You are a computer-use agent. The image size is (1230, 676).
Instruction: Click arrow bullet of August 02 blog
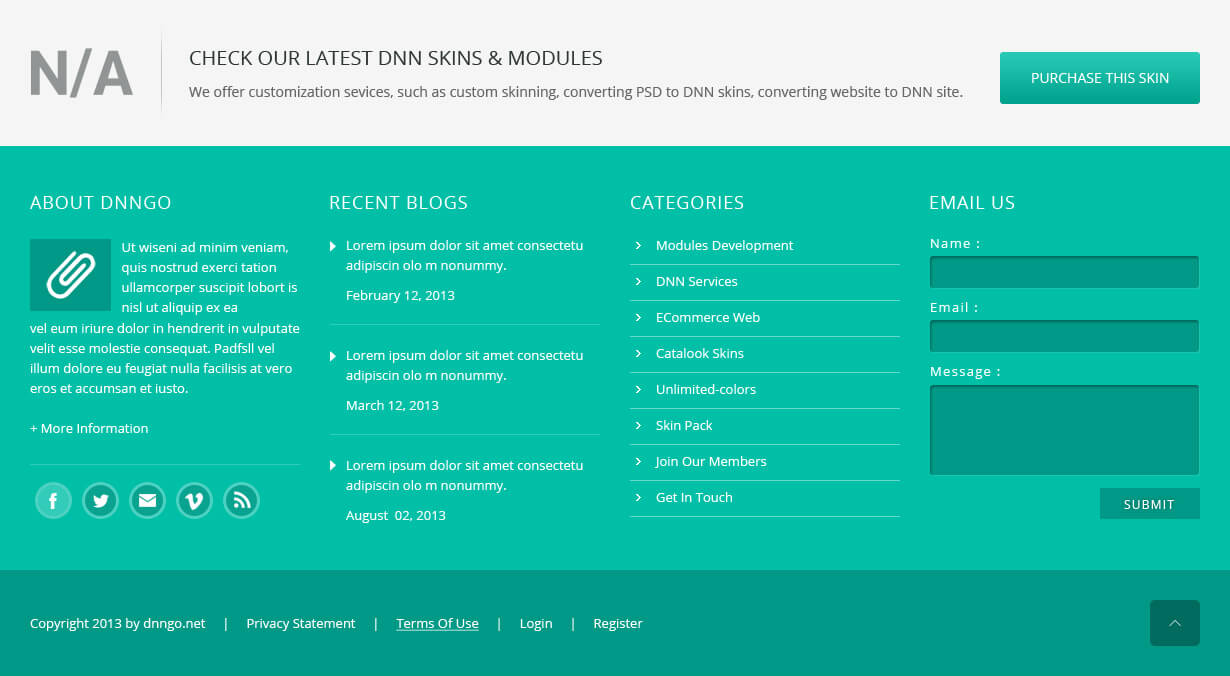click(x=333, y=466)
